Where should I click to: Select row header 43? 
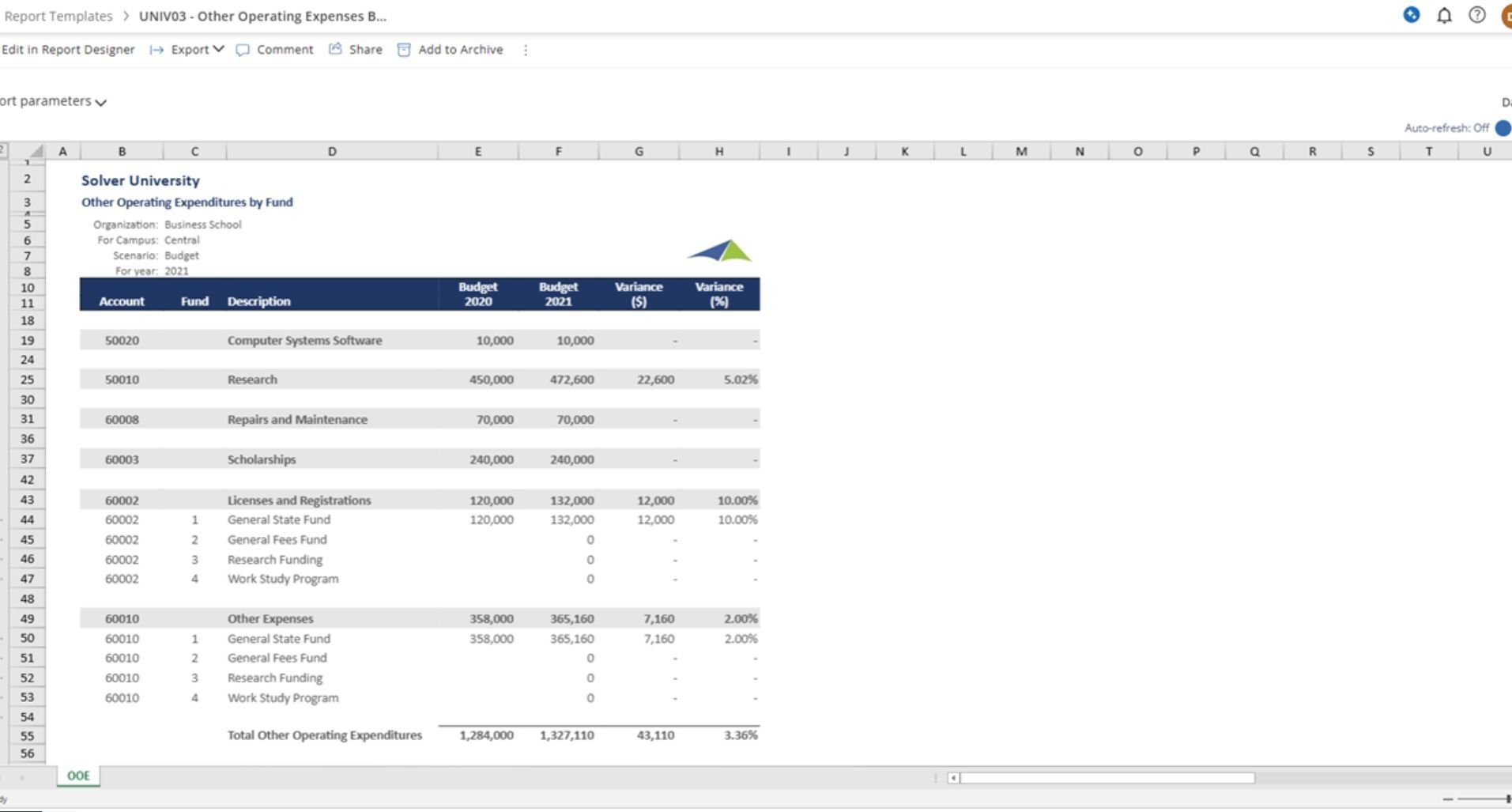click(x=27, y=500)
